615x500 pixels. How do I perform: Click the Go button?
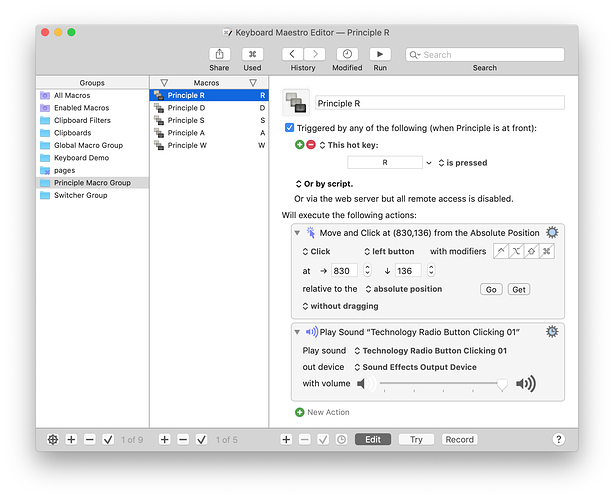tap(491, 289)
